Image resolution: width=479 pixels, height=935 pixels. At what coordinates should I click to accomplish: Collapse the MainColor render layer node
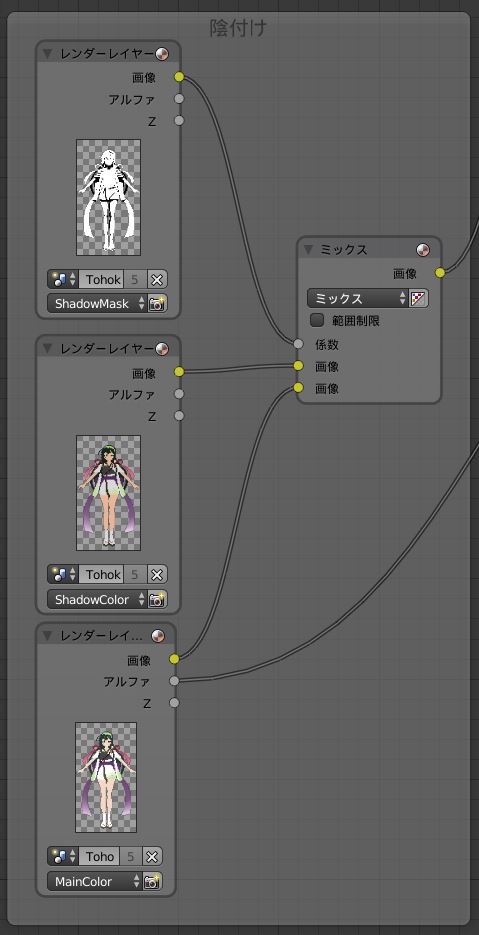48,636
